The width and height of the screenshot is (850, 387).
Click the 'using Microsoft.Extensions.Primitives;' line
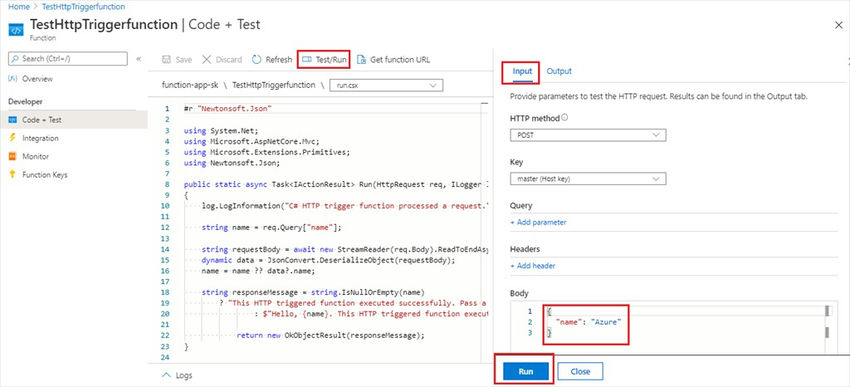tap(267, 151)
